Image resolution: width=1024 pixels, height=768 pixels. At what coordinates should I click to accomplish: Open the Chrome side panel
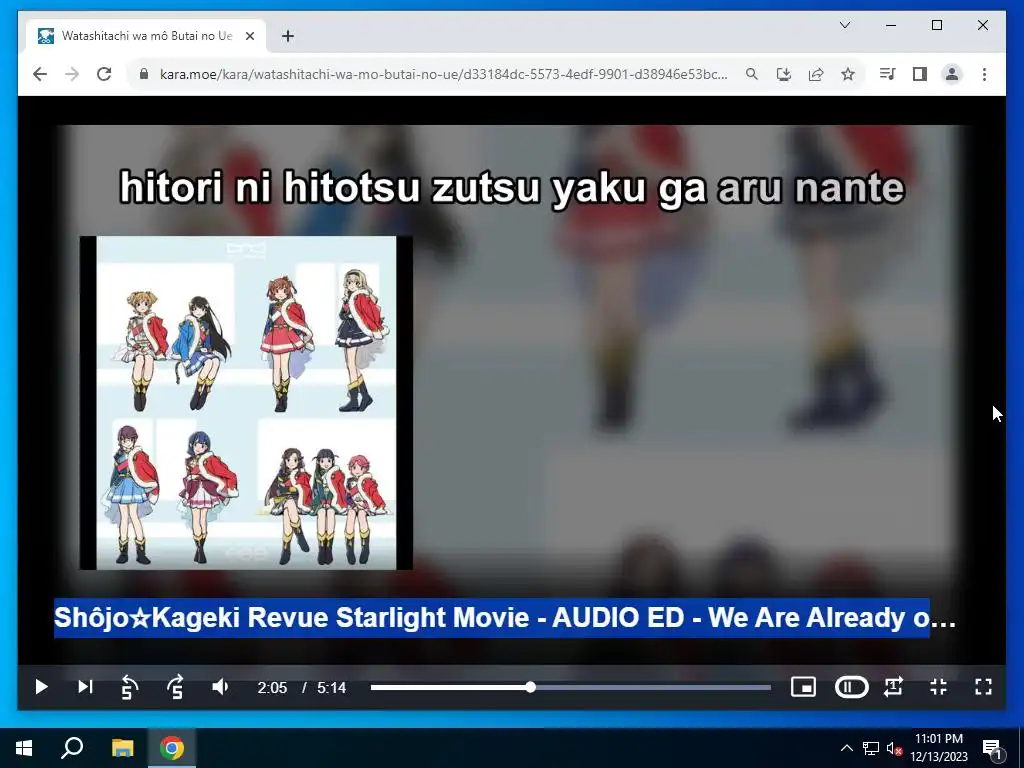coord(920,74)
